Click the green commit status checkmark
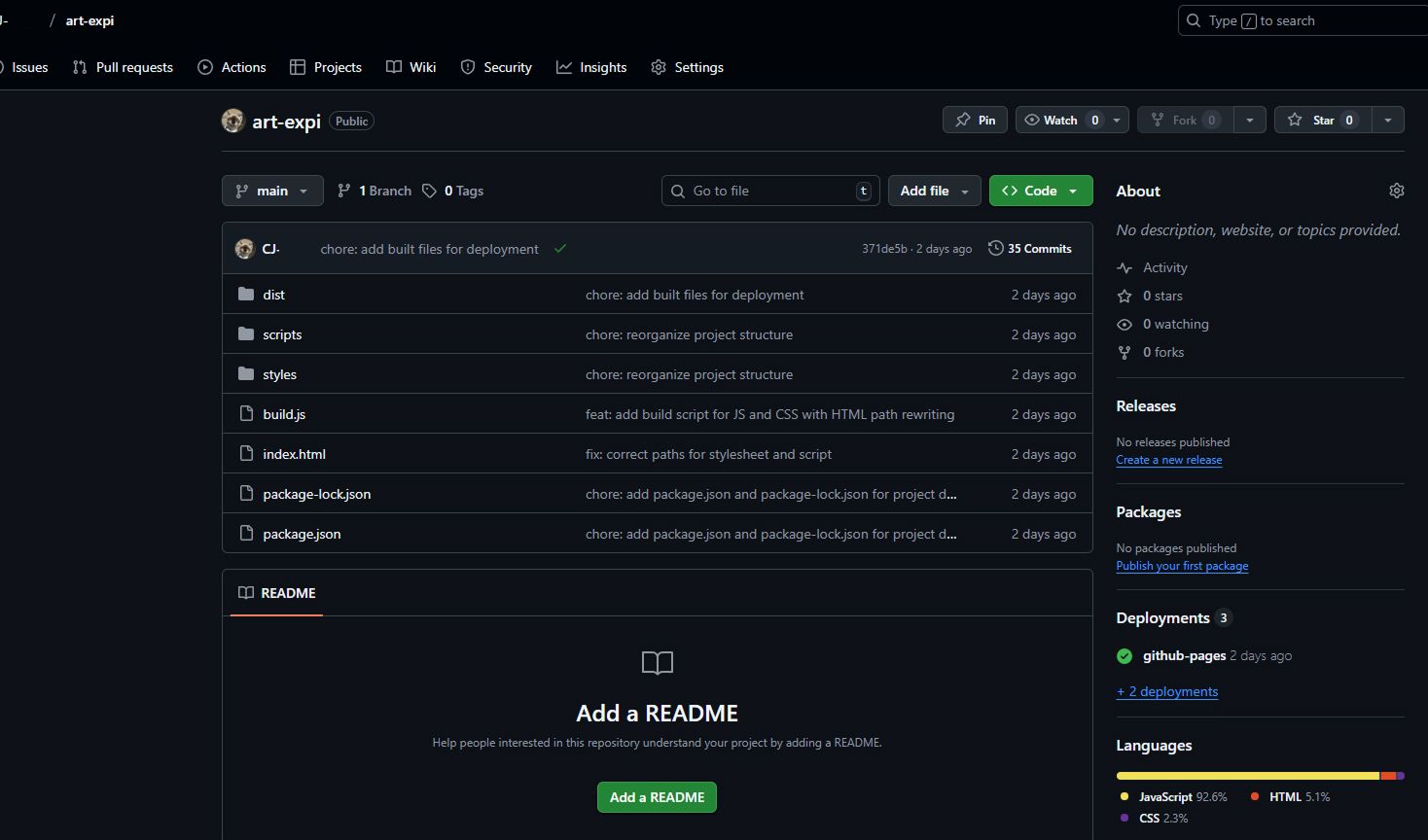Screen dimensions: 1428x840 click(560, 249)
